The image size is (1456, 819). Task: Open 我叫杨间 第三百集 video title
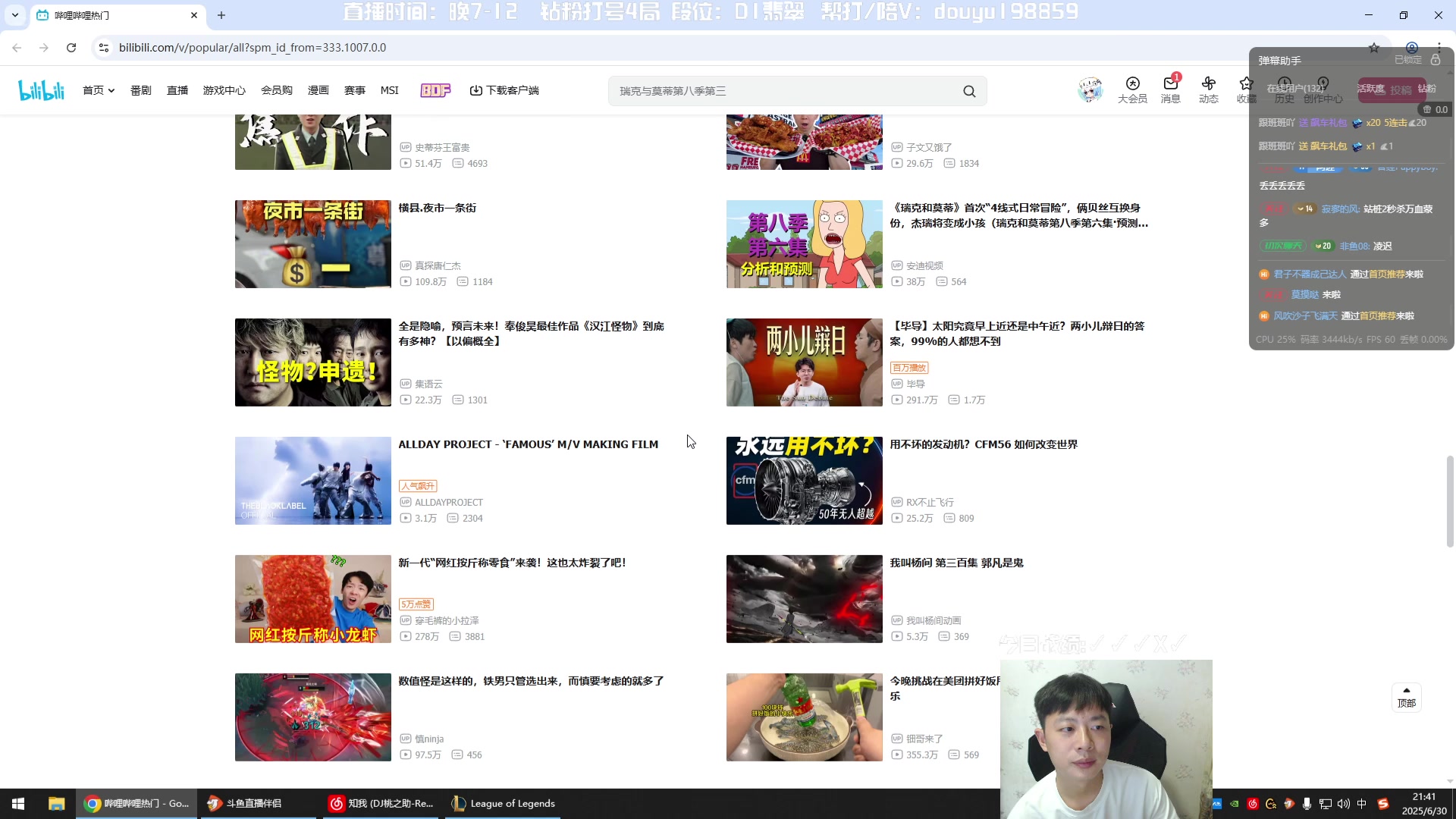tap(957, 563)
